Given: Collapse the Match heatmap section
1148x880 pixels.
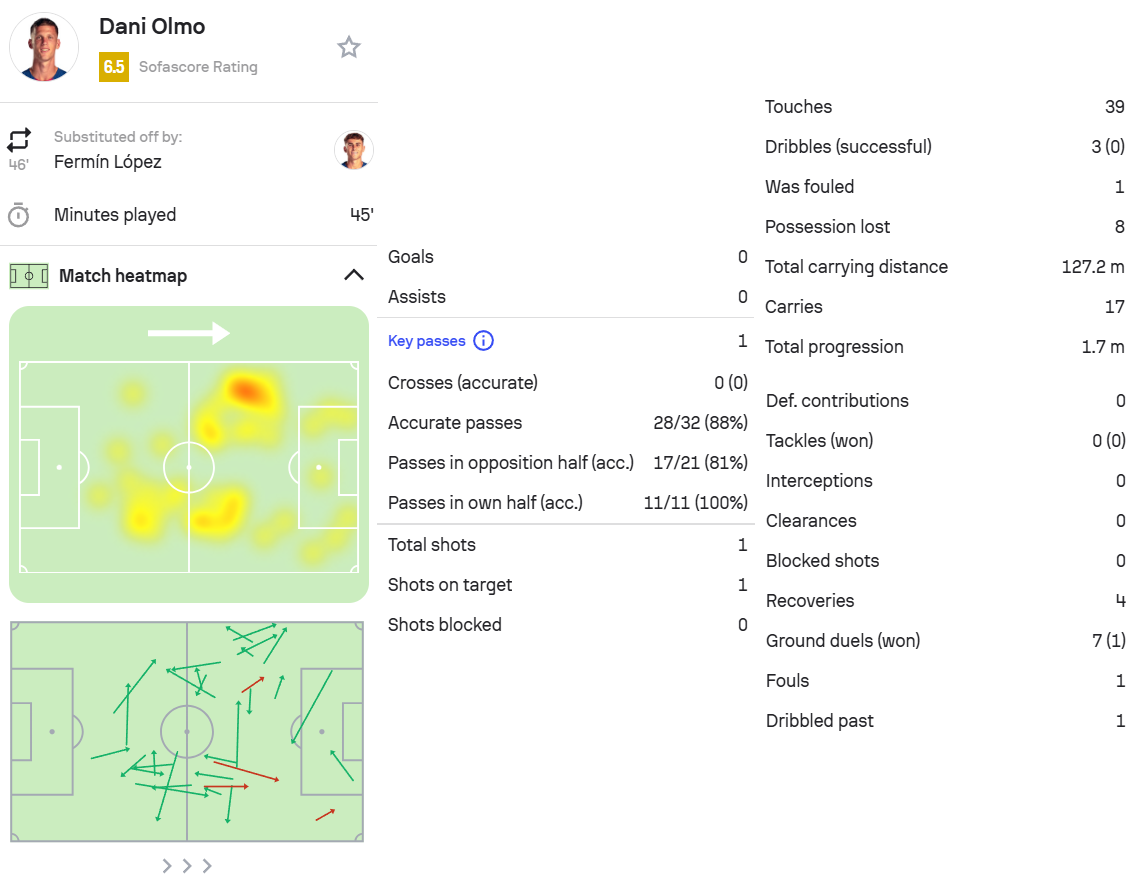Looking at the screenshot, I should (x=353, y=275).
